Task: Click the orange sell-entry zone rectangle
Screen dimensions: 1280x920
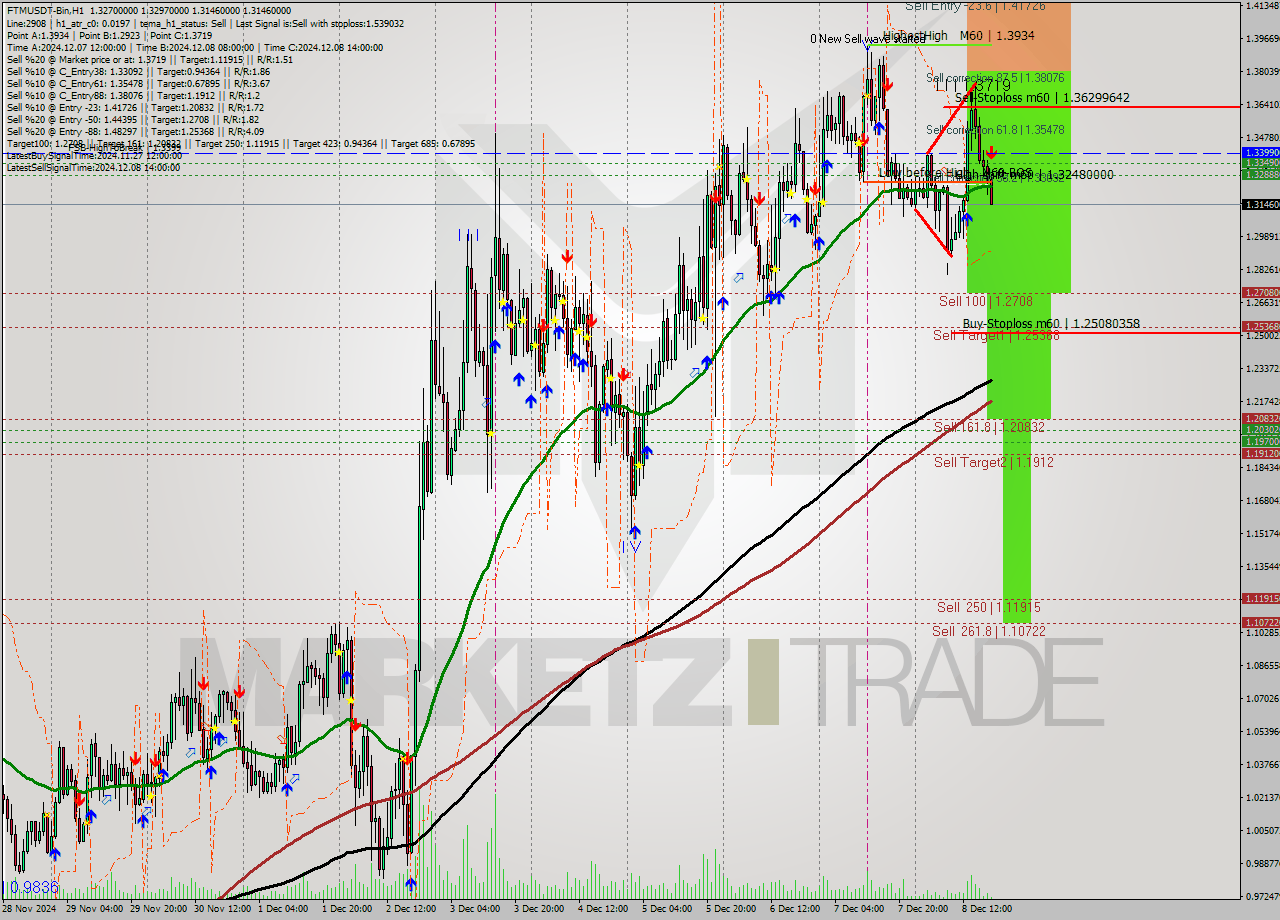Action: coord(1019,38)
